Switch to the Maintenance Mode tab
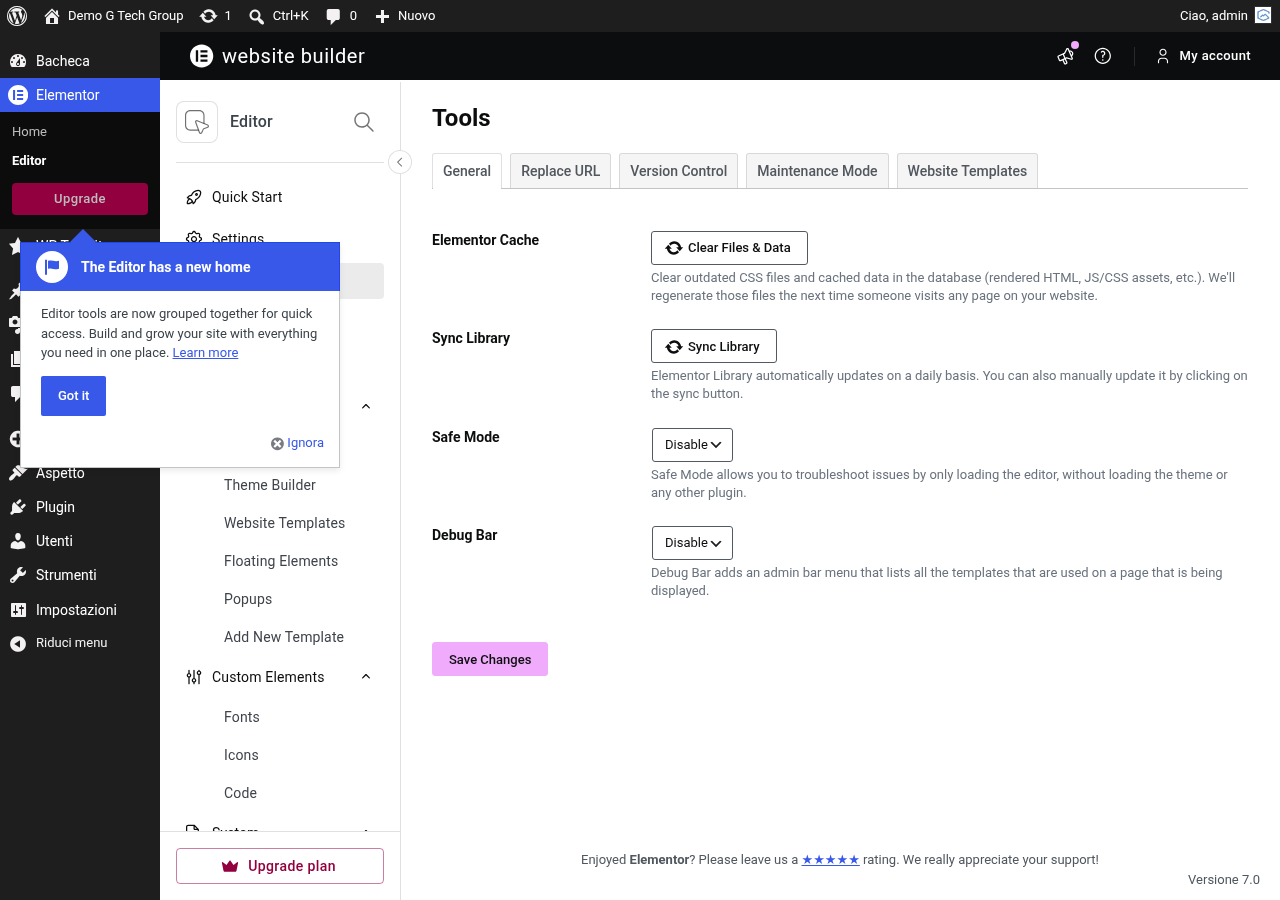Screen dimensions: 1280x900 coord(817,171)
